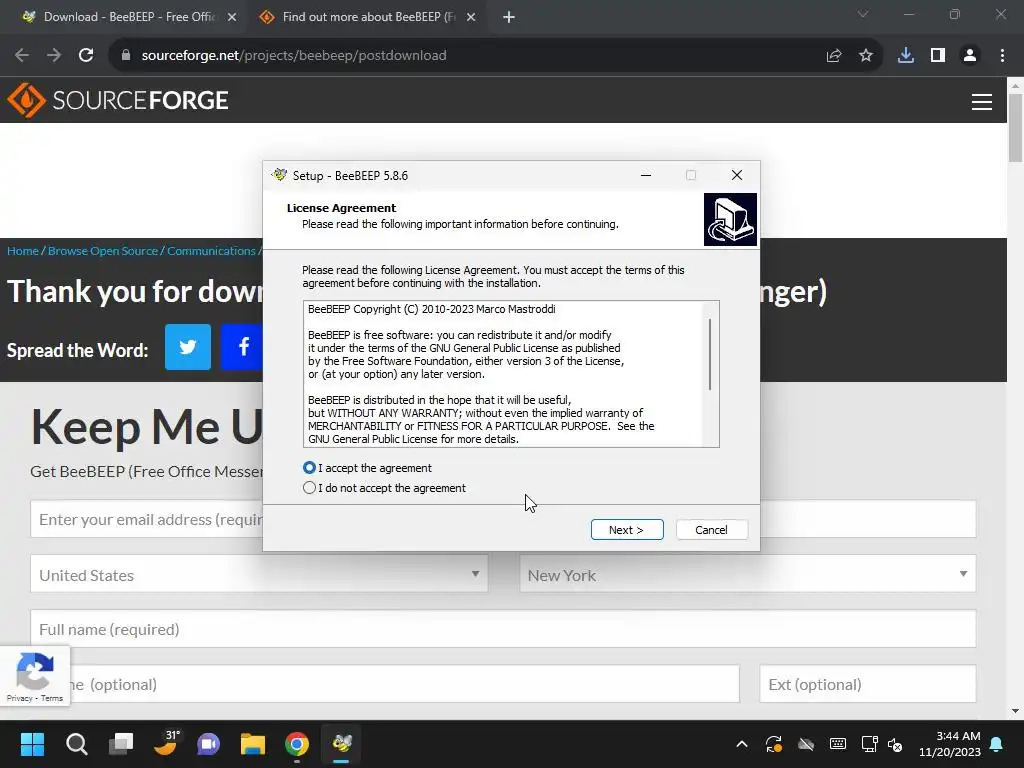Screen dimensions: 1024x768
Task: Cancel the BeeBEEP setup wizard
Action: 711,530
